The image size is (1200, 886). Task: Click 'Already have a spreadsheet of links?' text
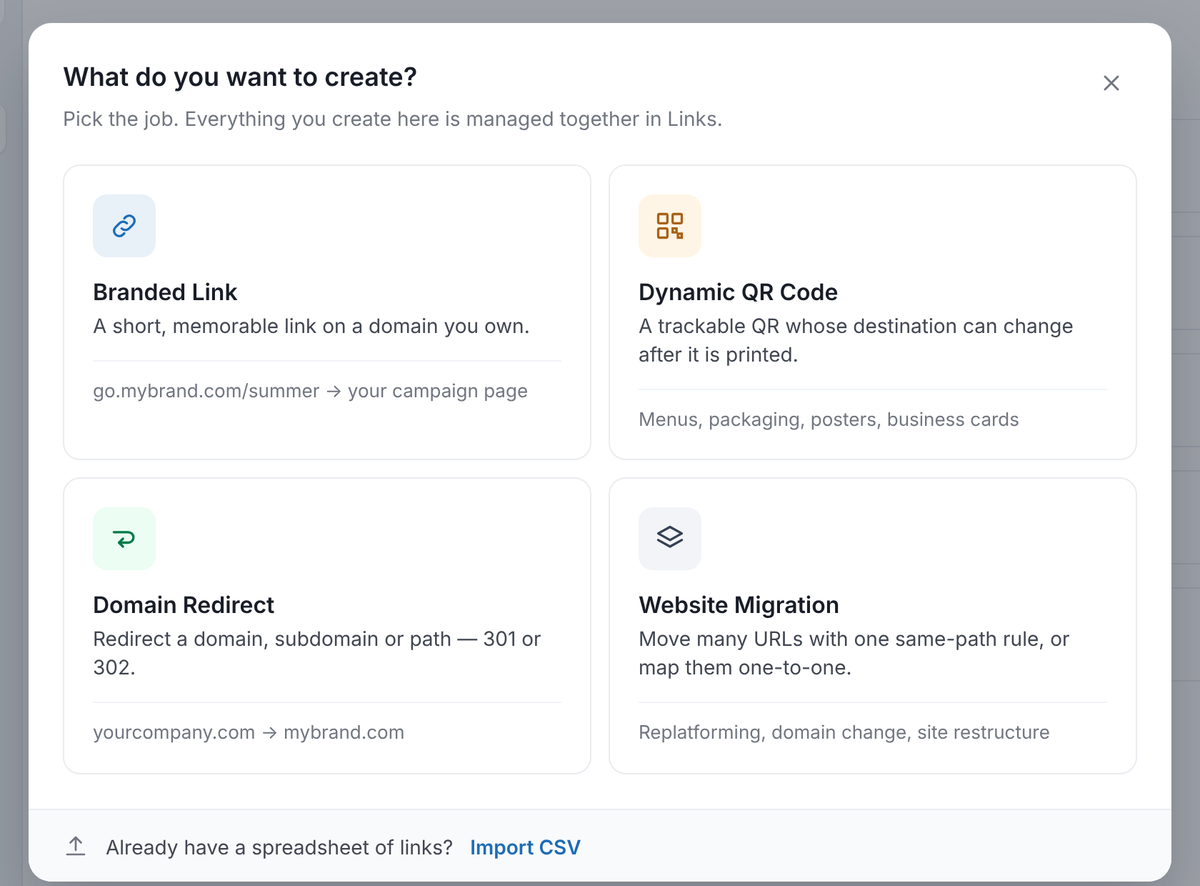pos(279,847)
